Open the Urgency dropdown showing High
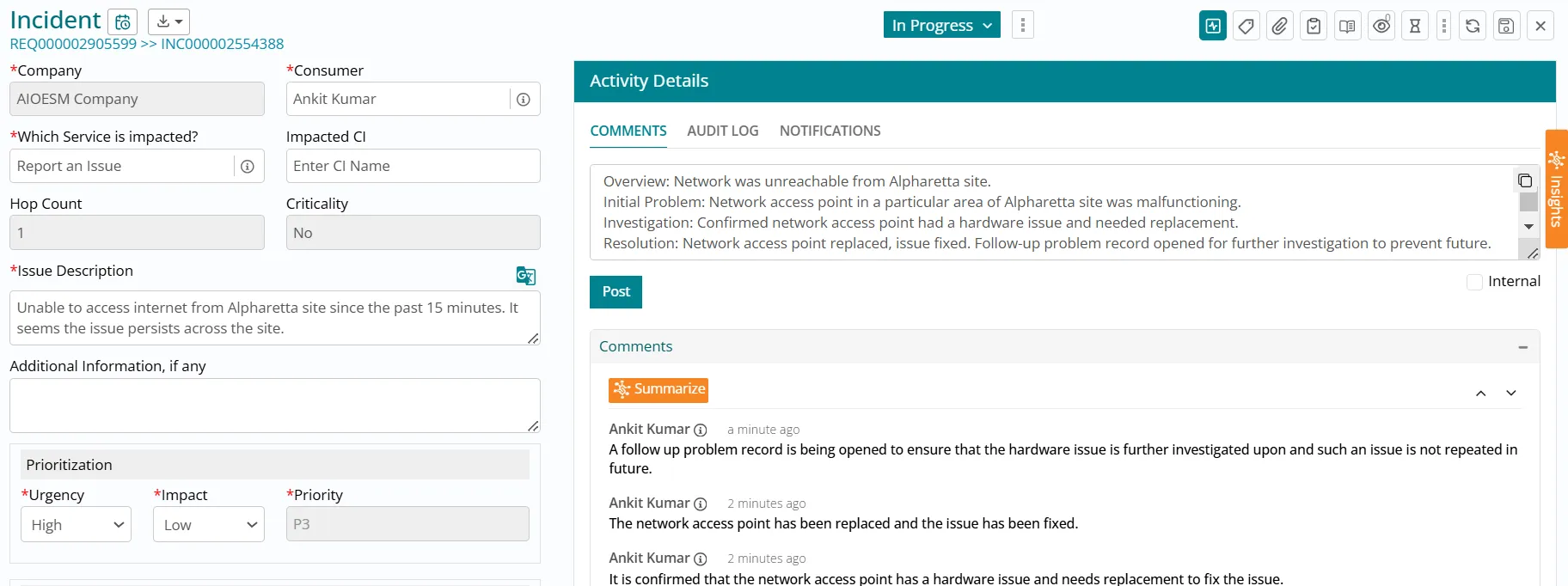This screenshot has height=586, width=1568. click(x=76, y=525)
